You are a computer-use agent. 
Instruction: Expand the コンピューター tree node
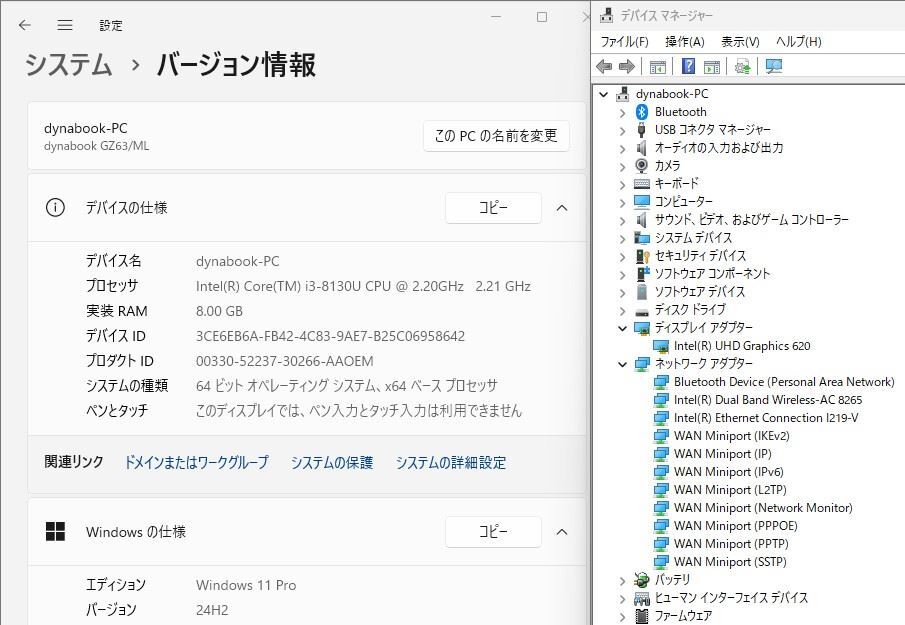(x=622, y=202)
